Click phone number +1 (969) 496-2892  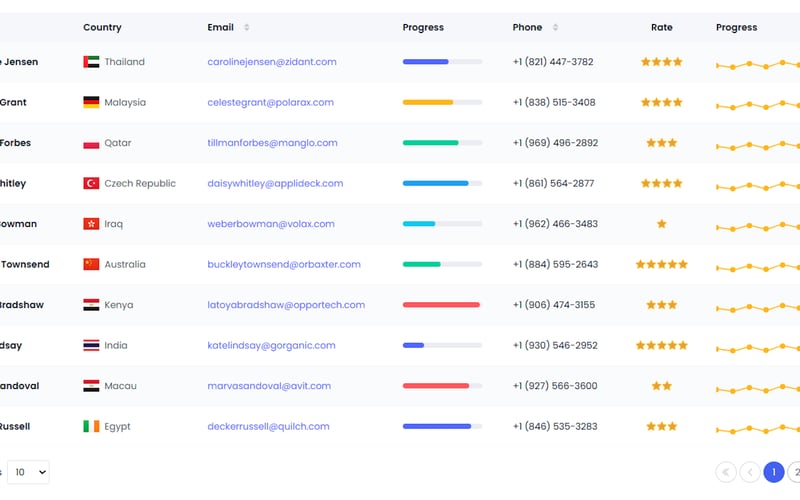pyautogui.click(x=555, y=143)
